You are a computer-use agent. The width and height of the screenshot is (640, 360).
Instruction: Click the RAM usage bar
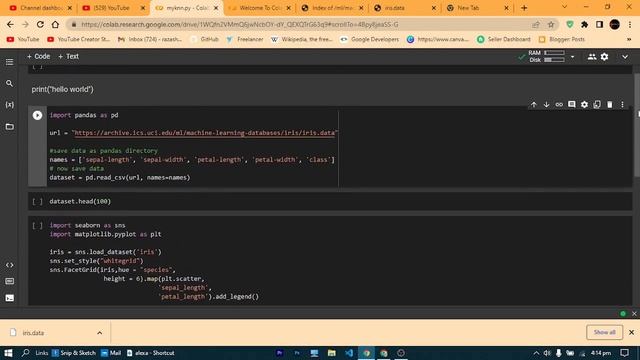[554, 53]
